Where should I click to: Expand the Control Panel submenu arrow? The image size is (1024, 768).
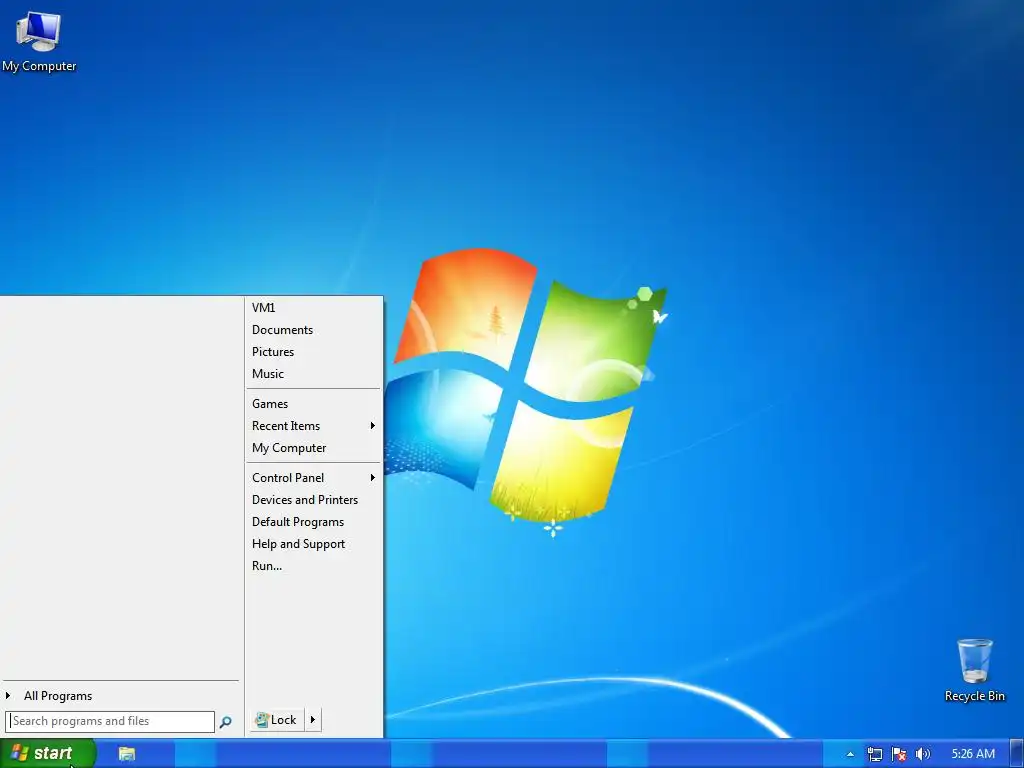tap(372, 478)
